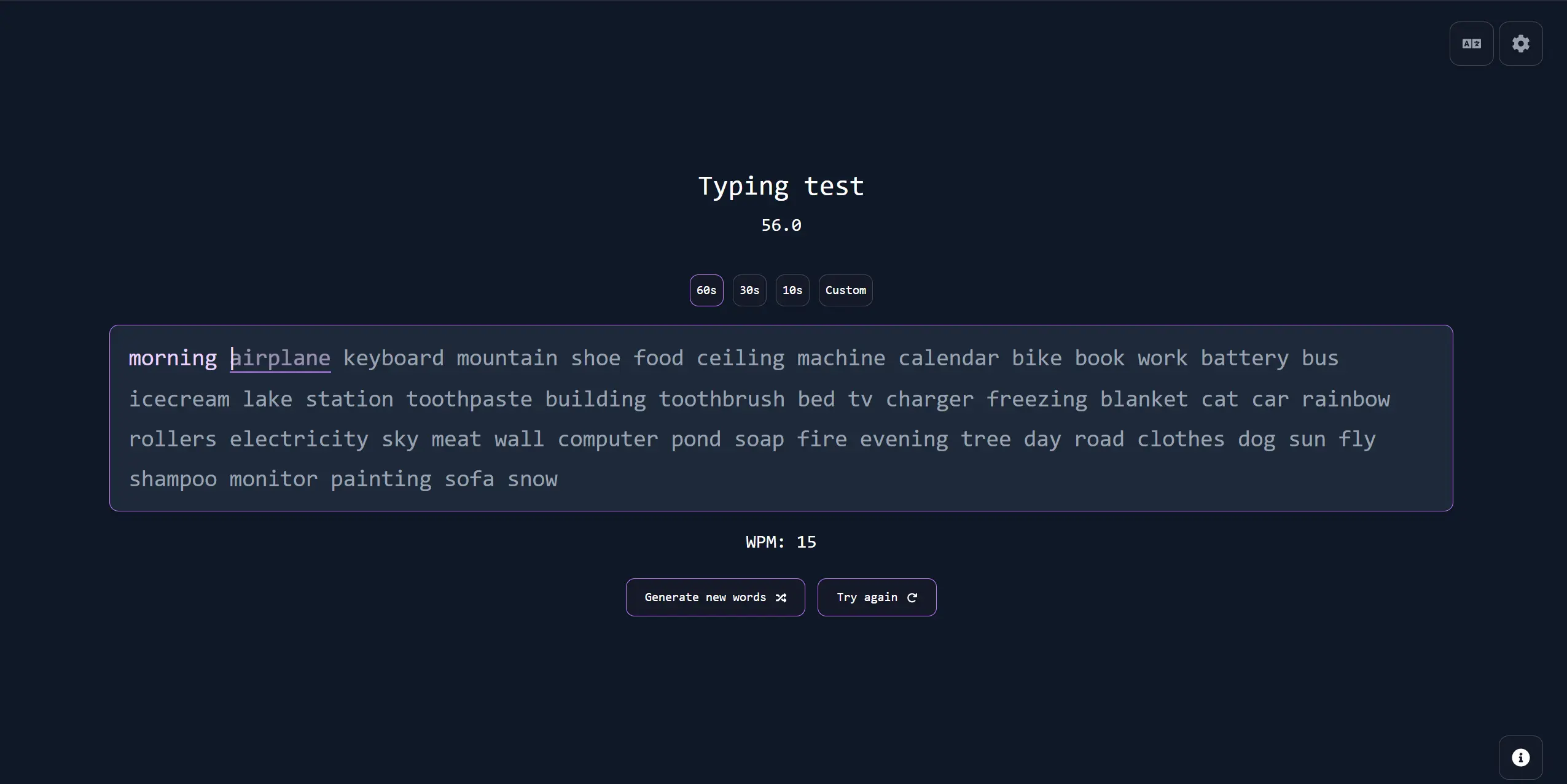This screenshot has height=784, width=1567.
Task: Click the shuffle icon in Generate new words
Action: 781,597
